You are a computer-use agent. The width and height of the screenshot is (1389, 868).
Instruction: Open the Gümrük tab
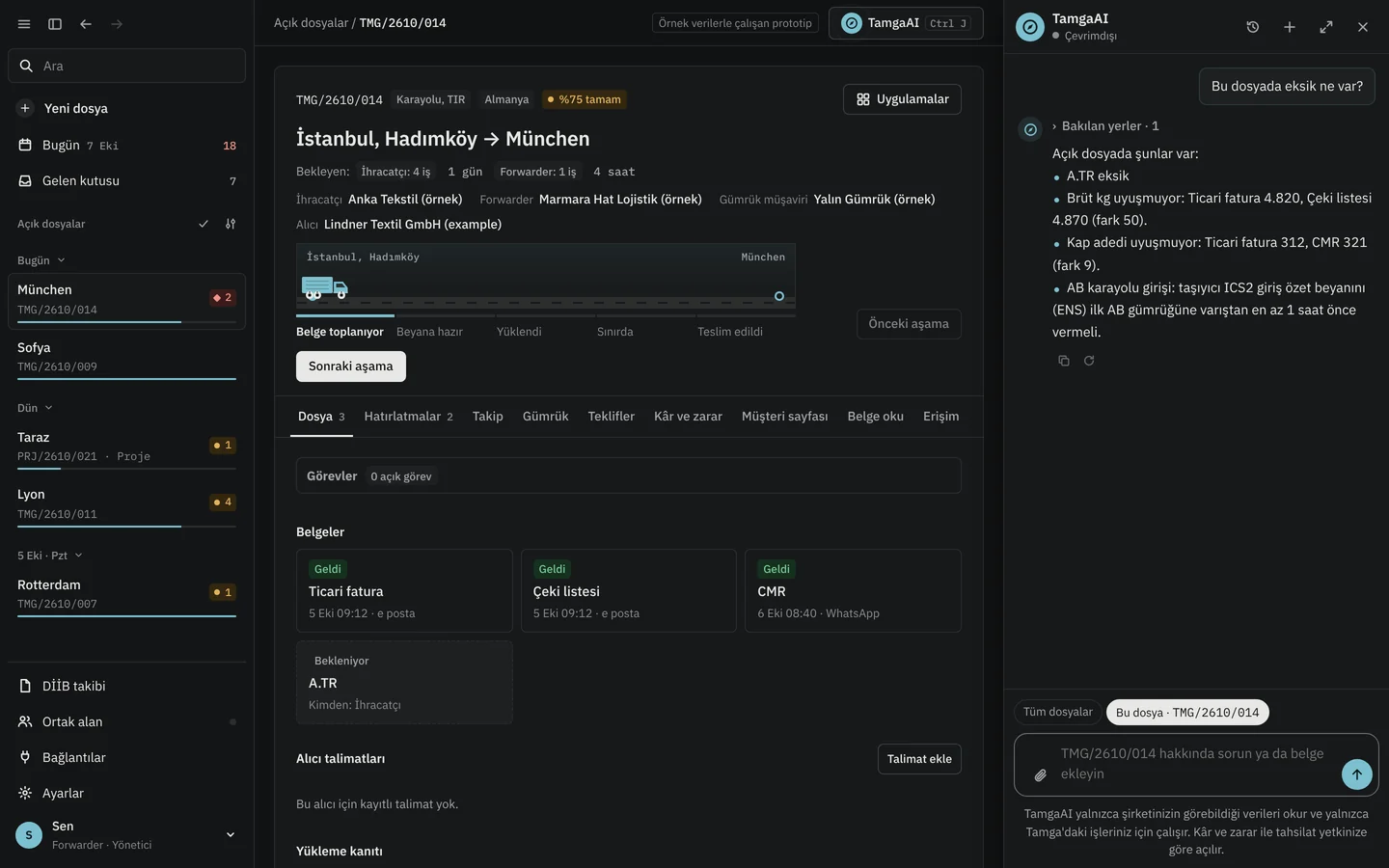[x=546, y=417]
